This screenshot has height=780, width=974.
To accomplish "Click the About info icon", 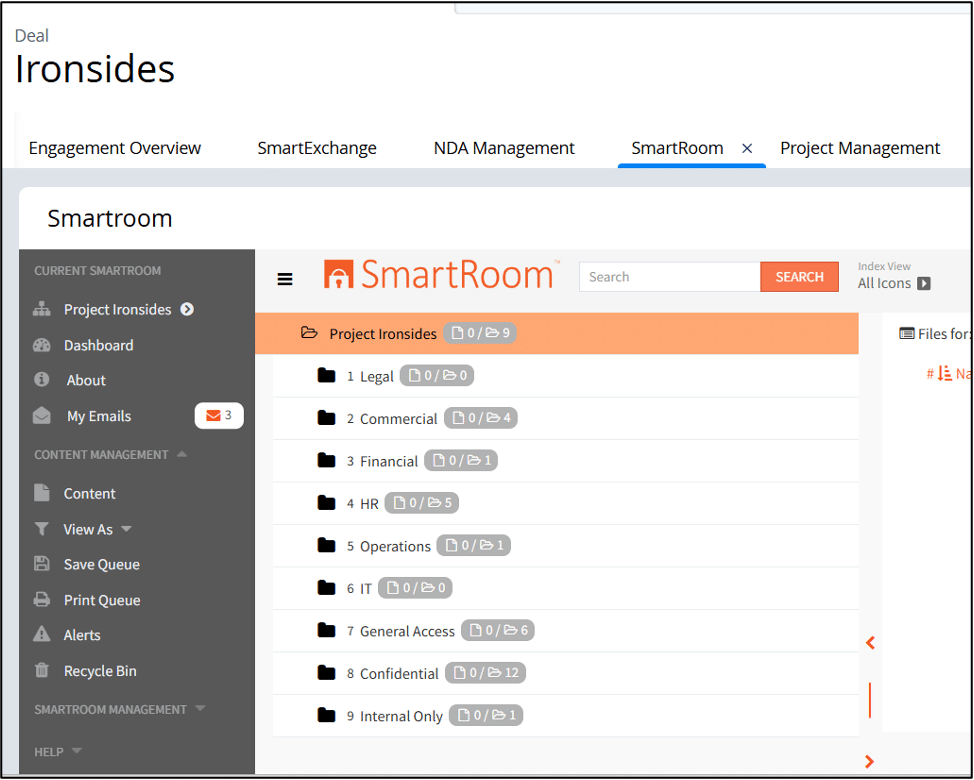I will [x=42, y=380].
